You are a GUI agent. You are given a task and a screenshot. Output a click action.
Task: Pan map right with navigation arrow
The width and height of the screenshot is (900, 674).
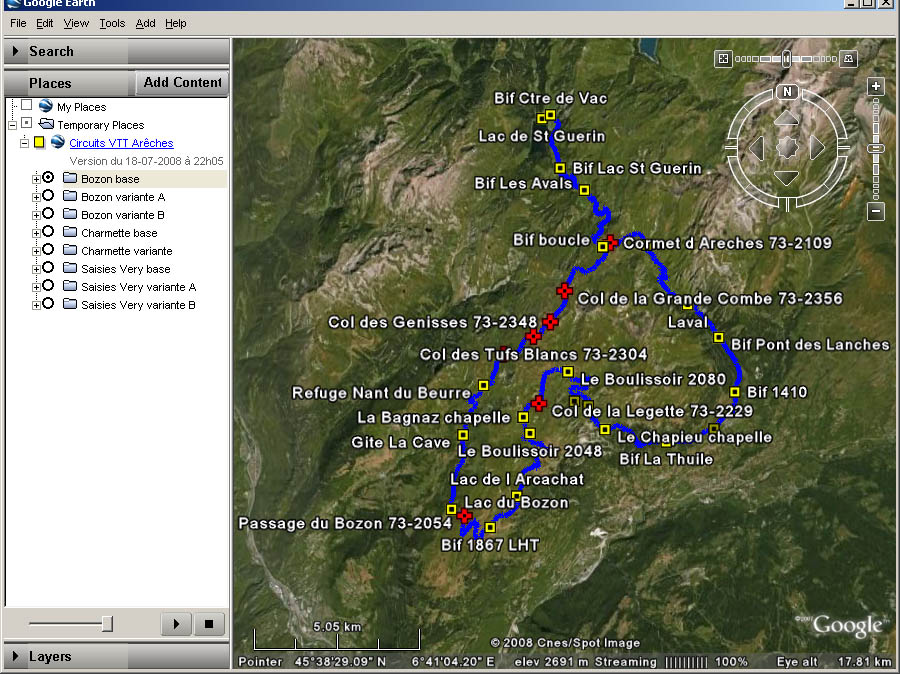[817, 148]
